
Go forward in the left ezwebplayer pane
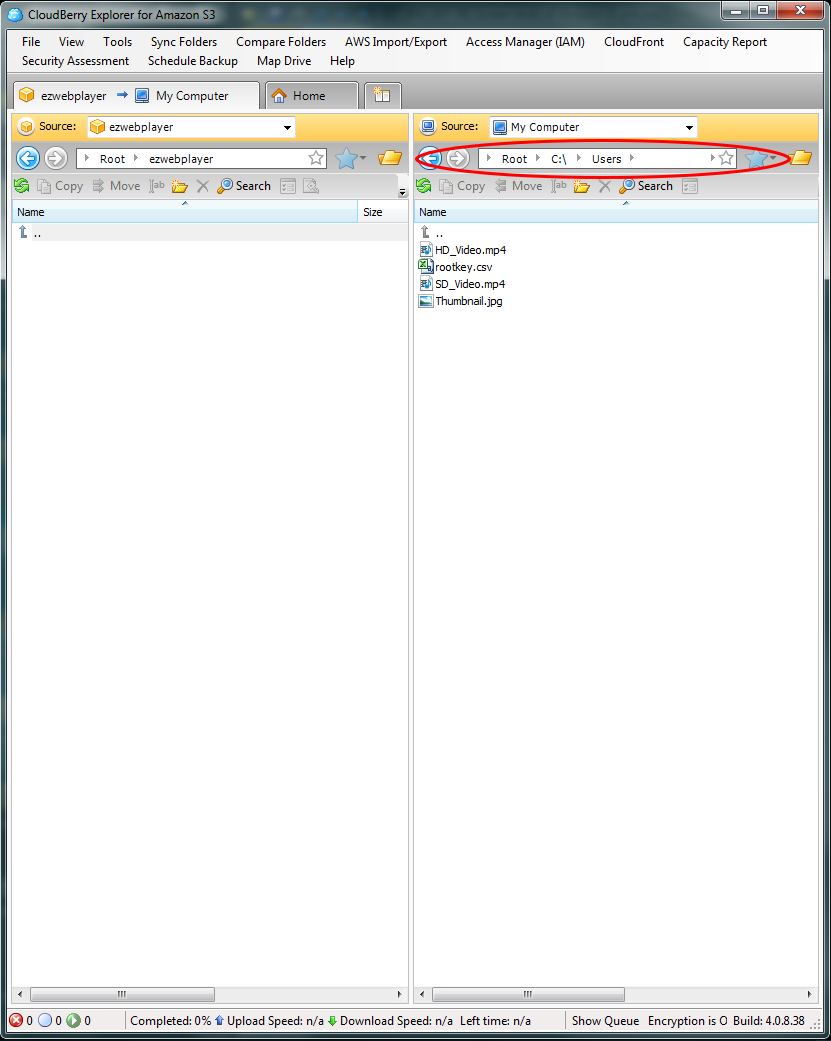click(x=56, y=159)
